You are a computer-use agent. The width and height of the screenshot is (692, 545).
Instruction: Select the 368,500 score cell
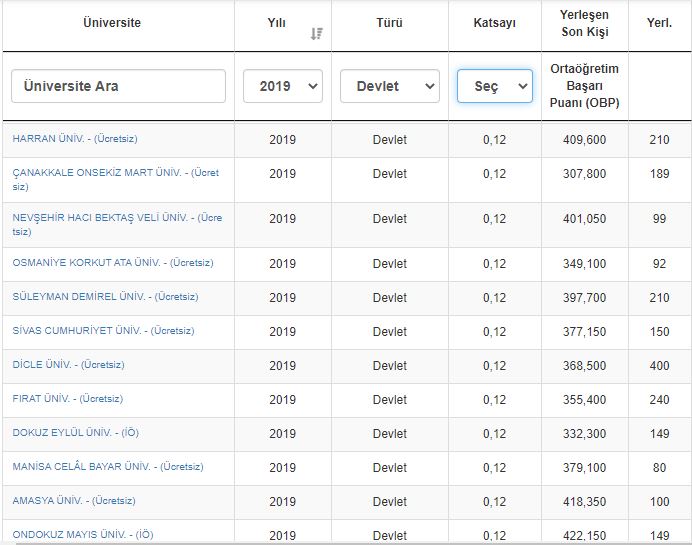click(585, 366)
